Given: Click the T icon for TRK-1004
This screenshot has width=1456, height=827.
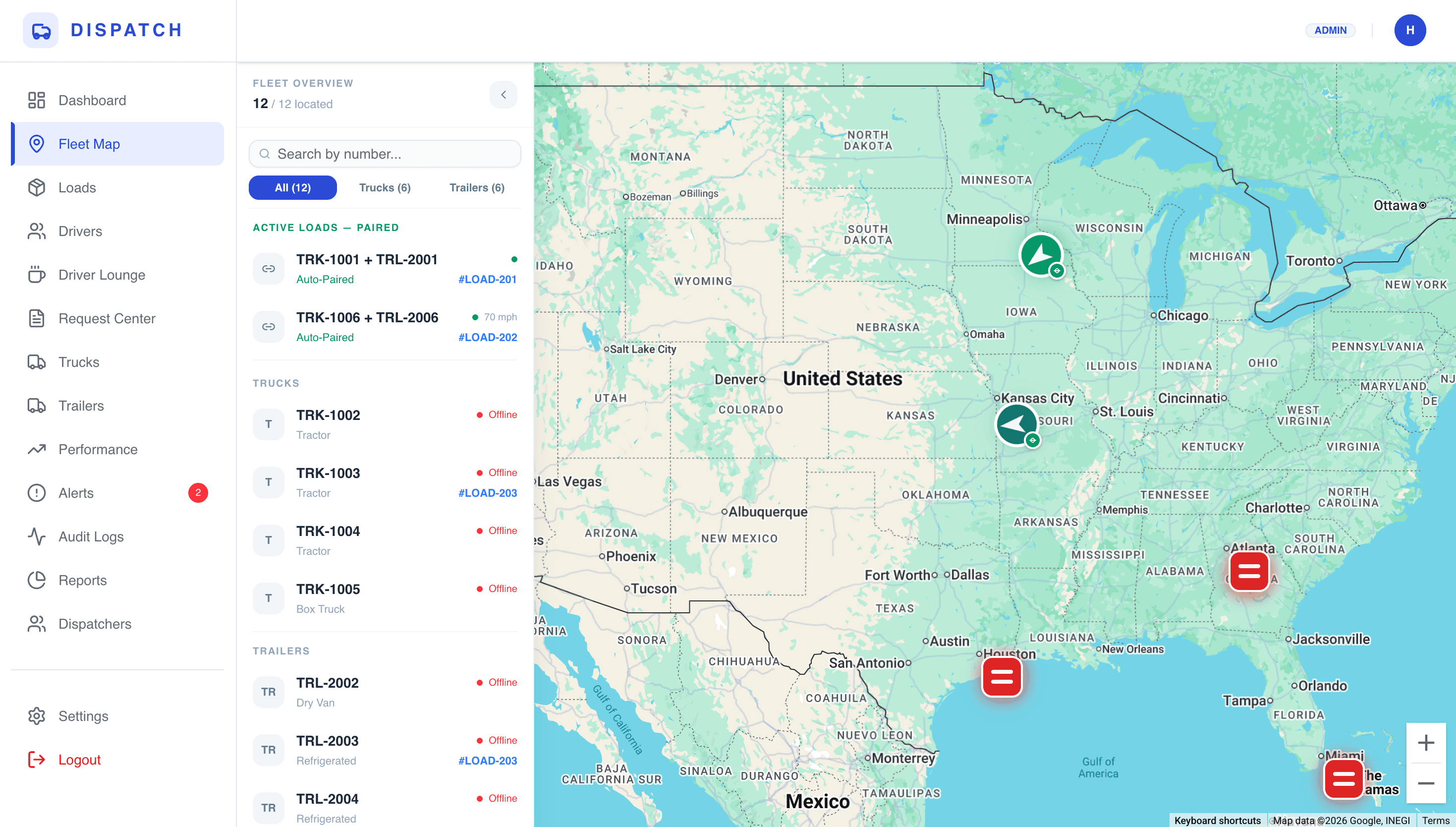Looking at the screenshot, I should pyautogui.click(x=269, y=540).
